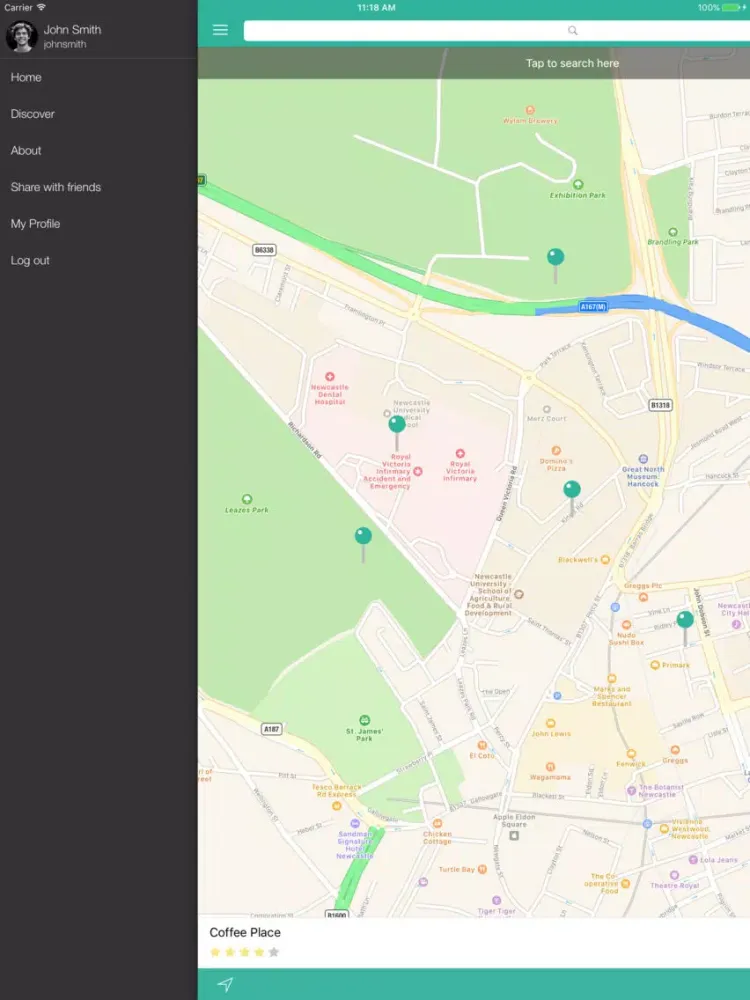Tap the Greggs Plc icon
The height and width of the screenshot is (1000, 750).
pyautogui.click(x=643, y=597)
